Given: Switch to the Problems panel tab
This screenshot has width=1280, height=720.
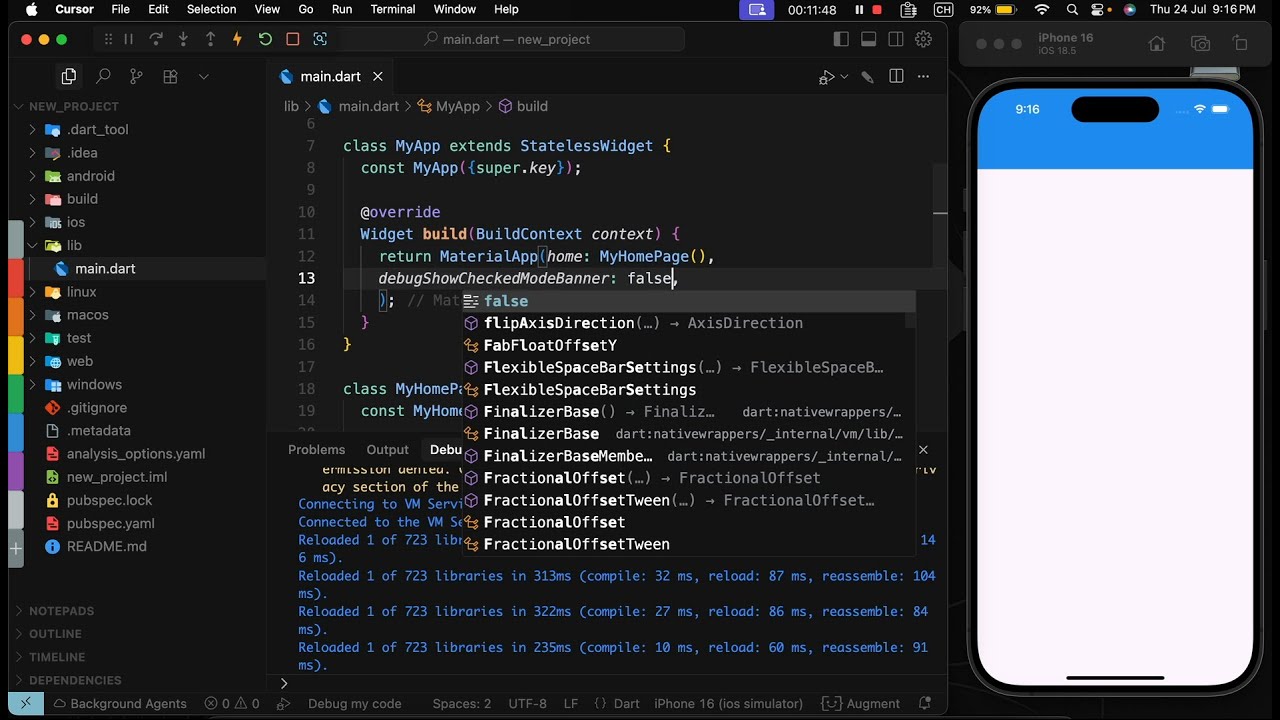Looking at the screenshot, I should [x=316, y=450].
